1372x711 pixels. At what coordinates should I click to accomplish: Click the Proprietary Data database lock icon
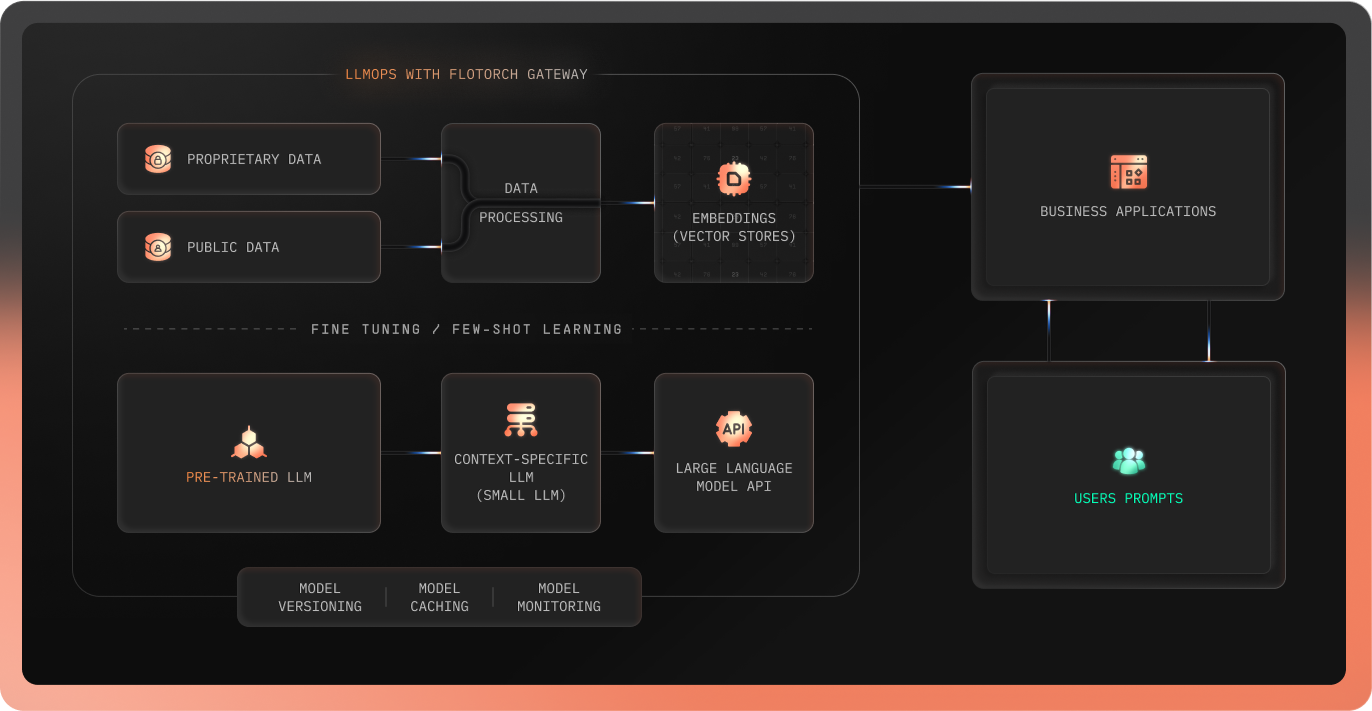coord(158,159)
